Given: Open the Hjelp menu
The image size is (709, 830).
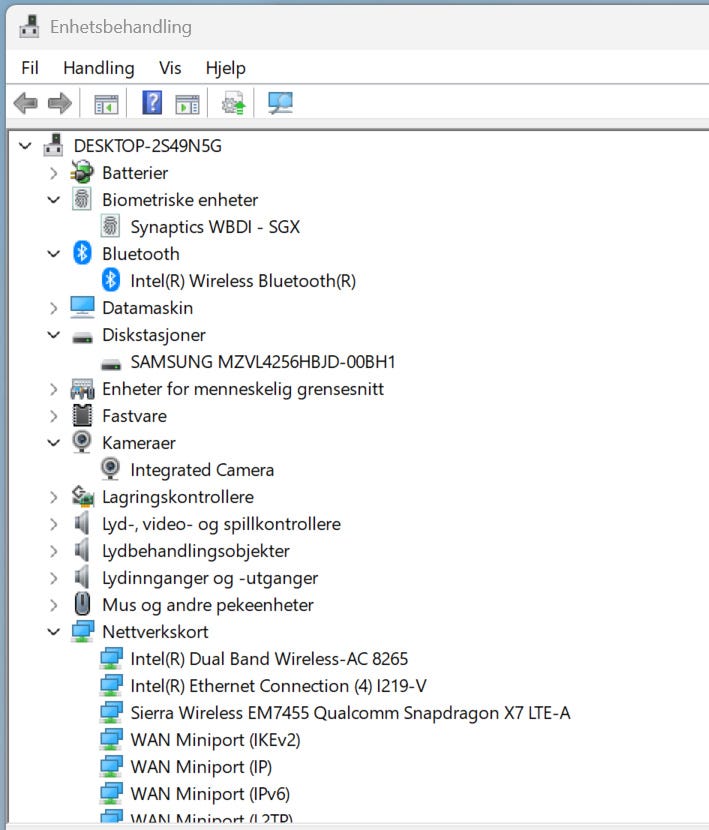Looking at the screenshot, I should click(226, 68).
